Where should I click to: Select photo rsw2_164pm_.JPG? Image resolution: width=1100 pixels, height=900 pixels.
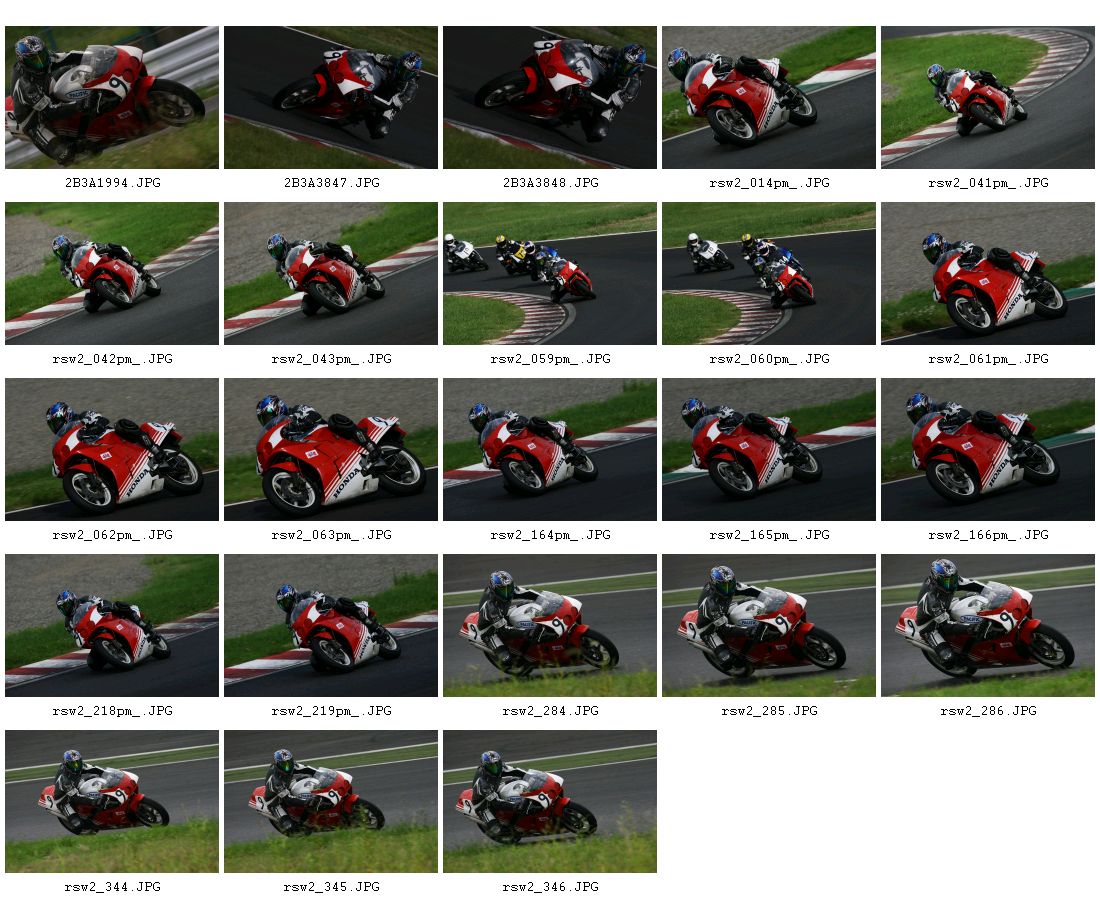(x=550, y=450)
